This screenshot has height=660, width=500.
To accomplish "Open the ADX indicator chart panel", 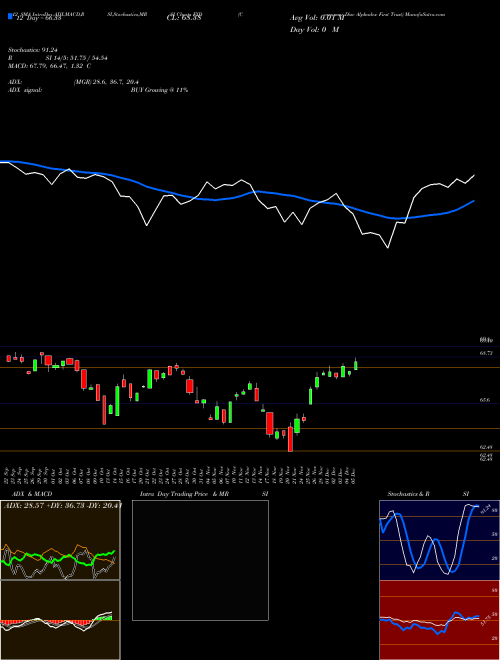I will 60,540.
